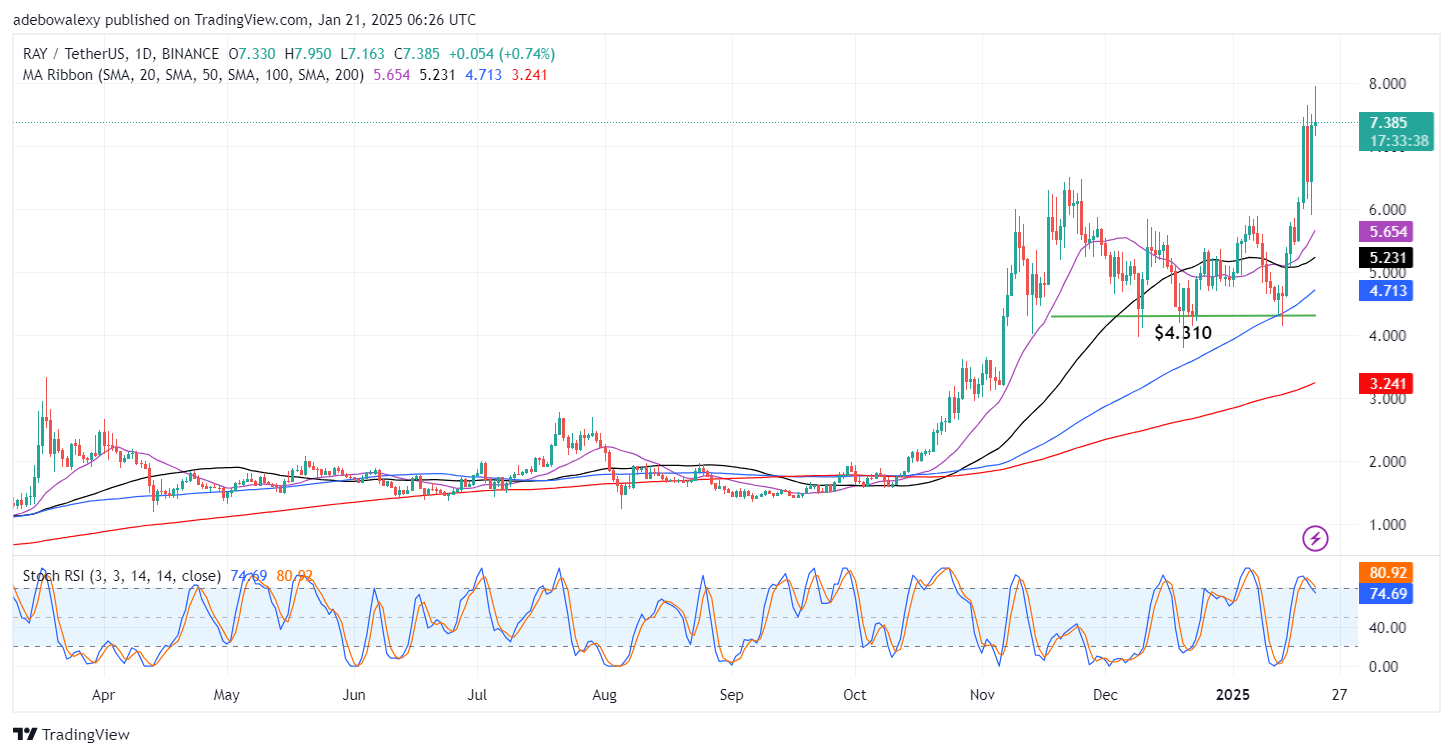Click the Aug label on time axis
The image size is (1453, 756).
[x=603, y=694]
